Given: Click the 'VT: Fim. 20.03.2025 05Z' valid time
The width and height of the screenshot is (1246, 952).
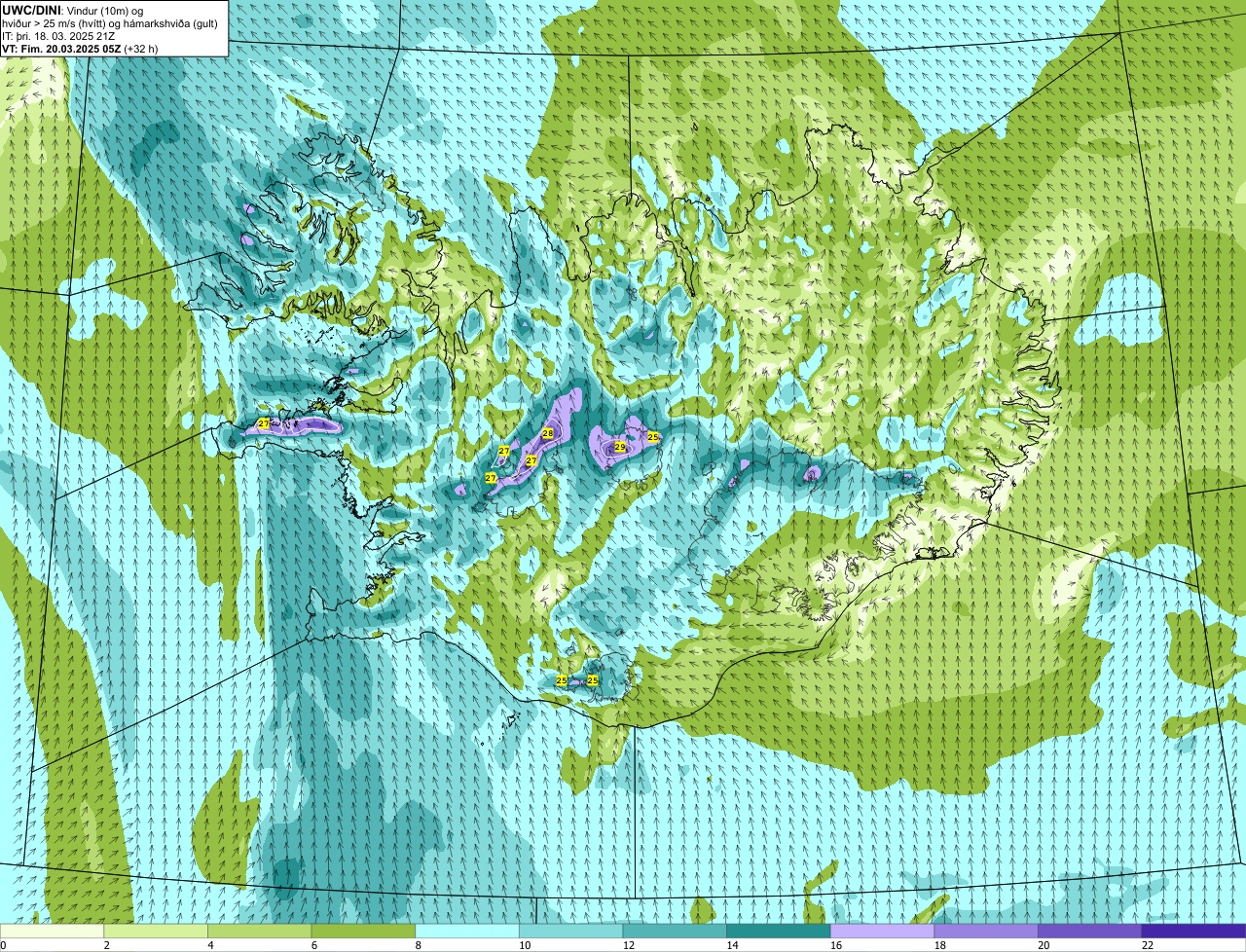Looking at the screenshot, I should coord(61,49).
